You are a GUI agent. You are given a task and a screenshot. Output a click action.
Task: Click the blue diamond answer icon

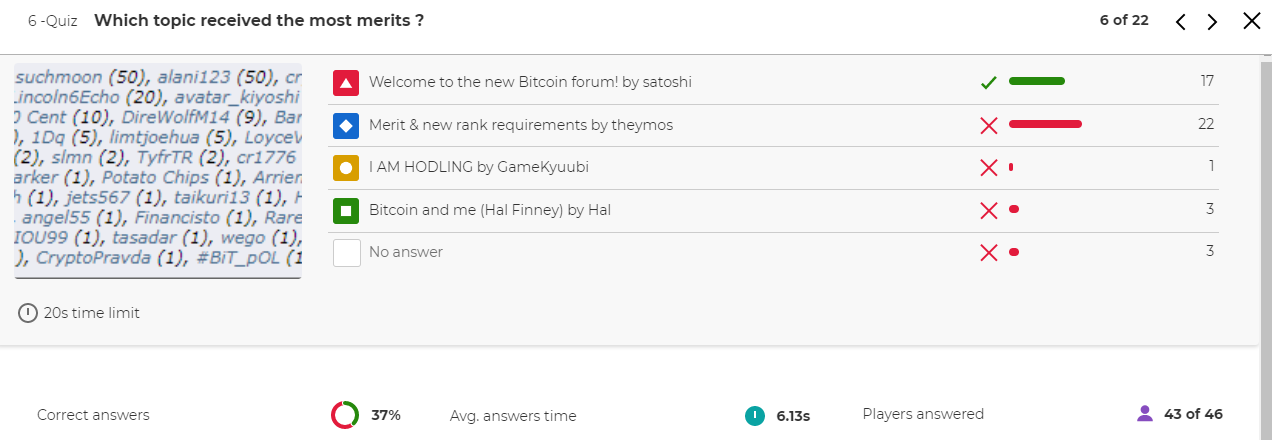(x=346, y=125)
